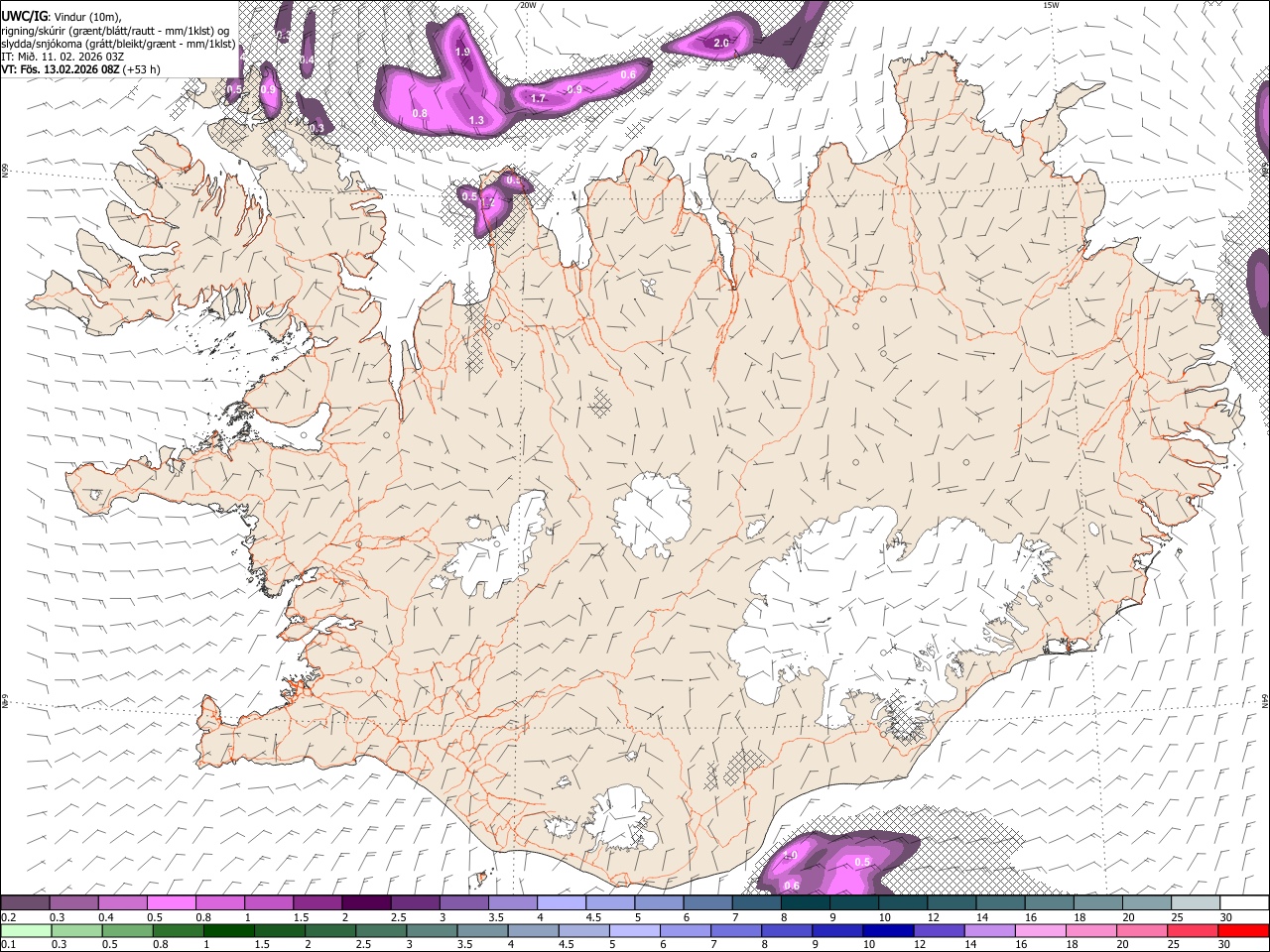Click the 0.8 snowfall value on the map
The image size is (1270, 952).
coord(420,113)
